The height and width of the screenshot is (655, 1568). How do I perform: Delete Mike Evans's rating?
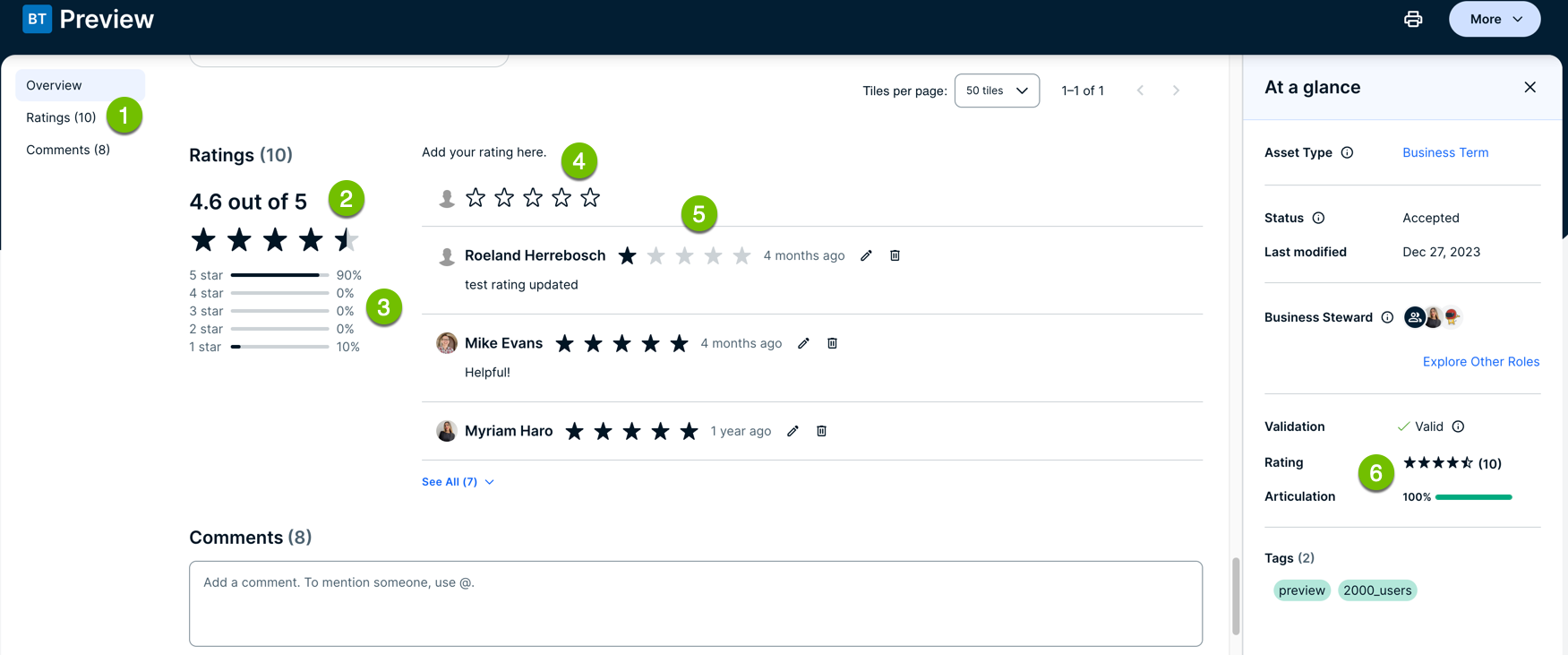coord(832,344)
